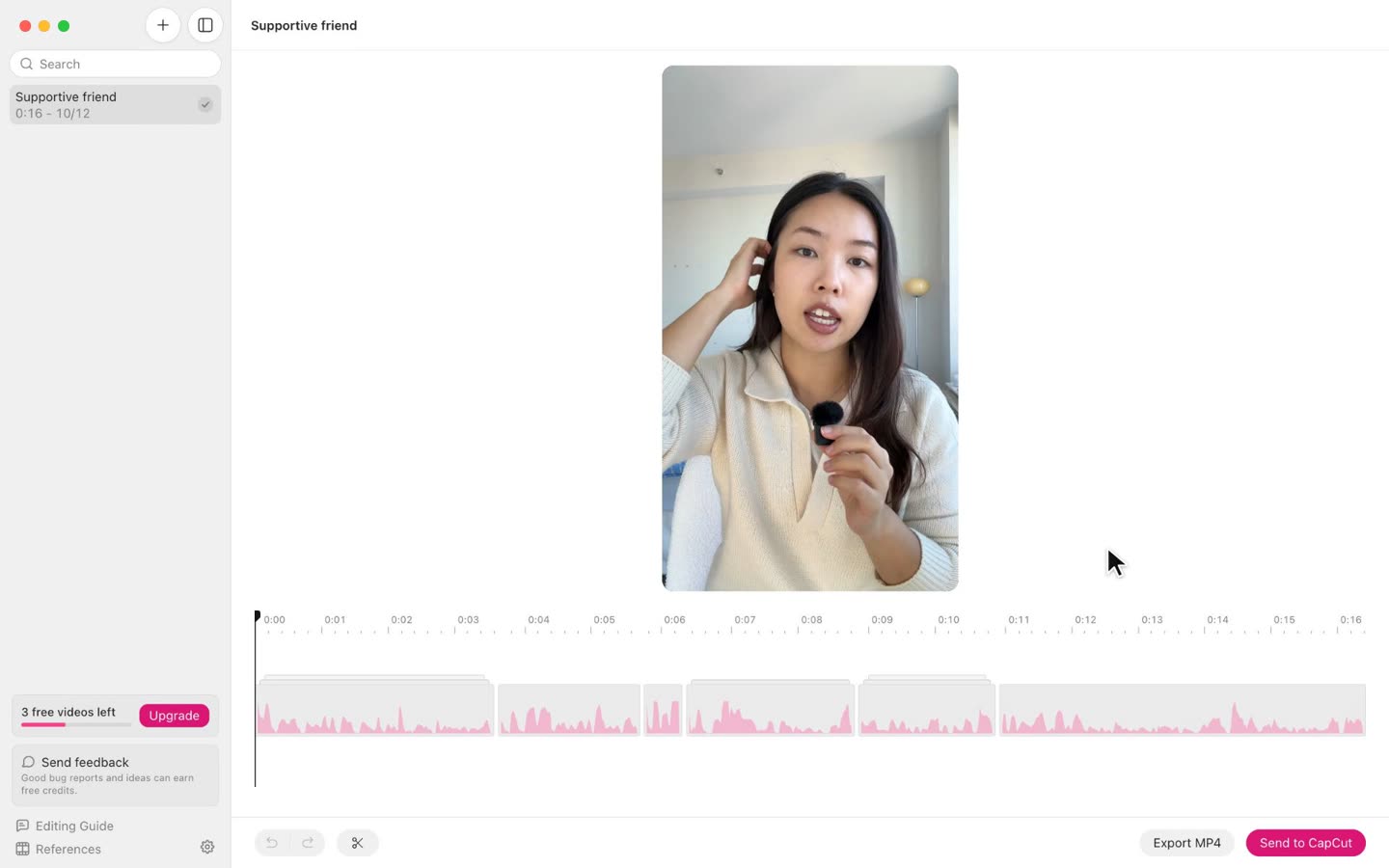Select the scissors cut tool

tap(358, 843)
